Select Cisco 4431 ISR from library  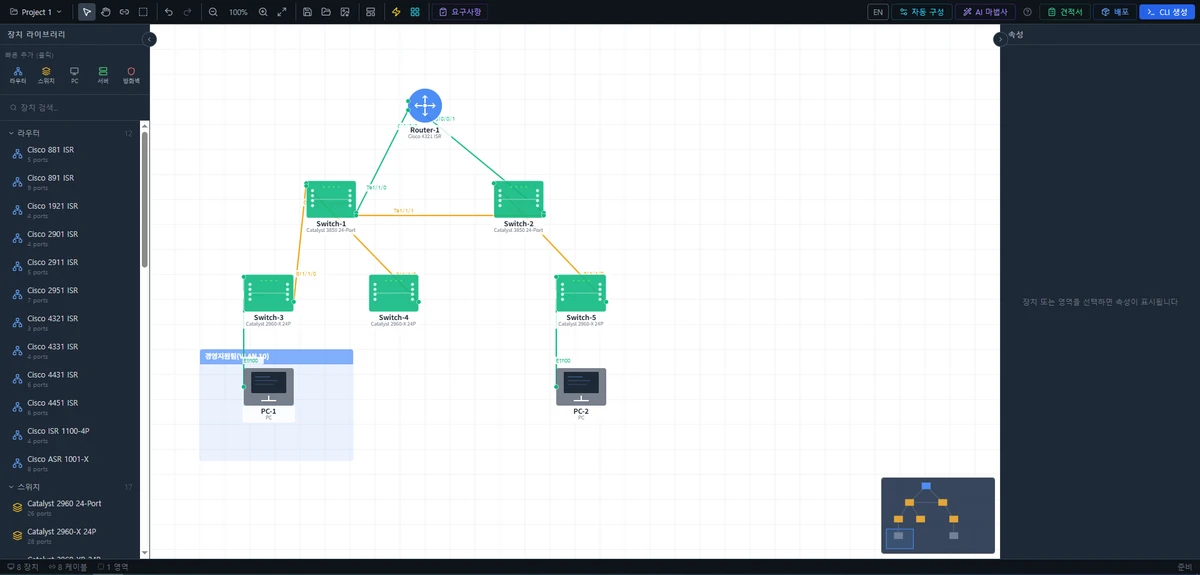point(70,379)
